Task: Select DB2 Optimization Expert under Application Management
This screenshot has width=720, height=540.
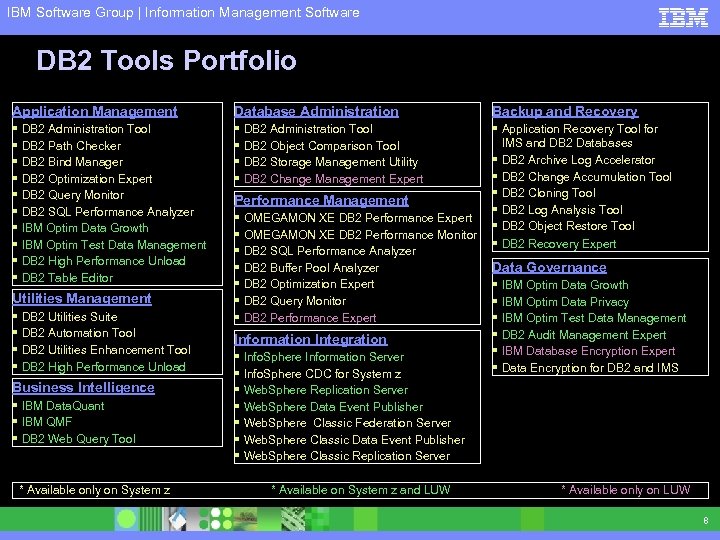Action: pos(87,179)
